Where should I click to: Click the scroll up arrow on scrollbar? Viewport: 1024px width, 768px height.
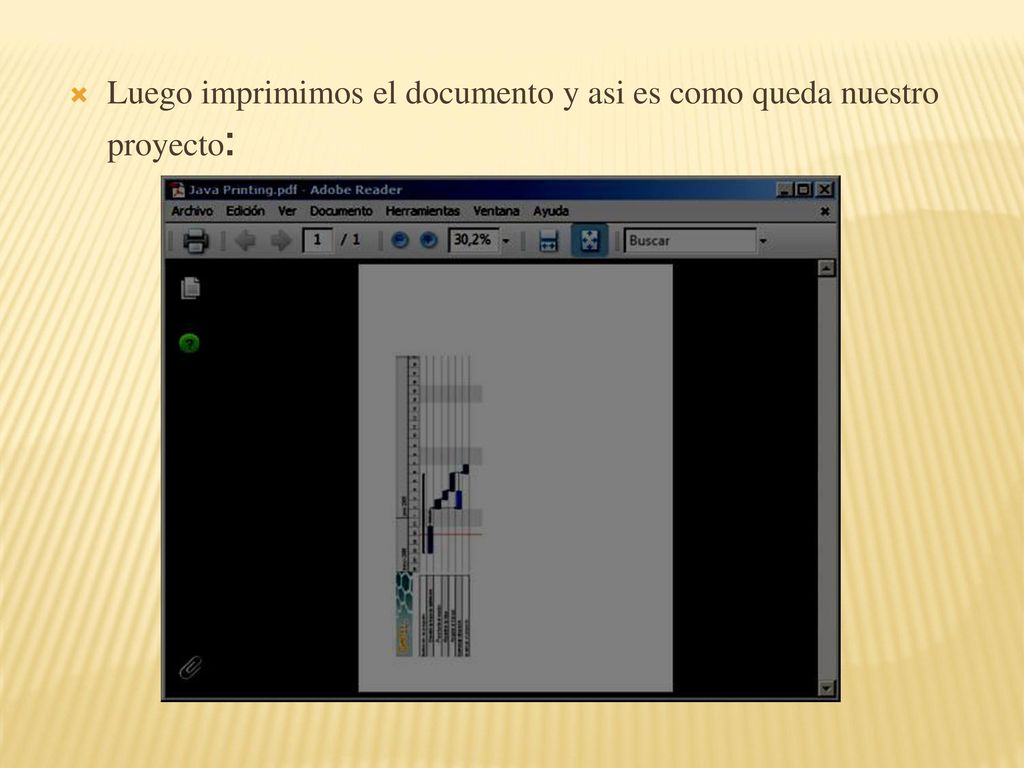pyautogui.click(x=827, y=268)
